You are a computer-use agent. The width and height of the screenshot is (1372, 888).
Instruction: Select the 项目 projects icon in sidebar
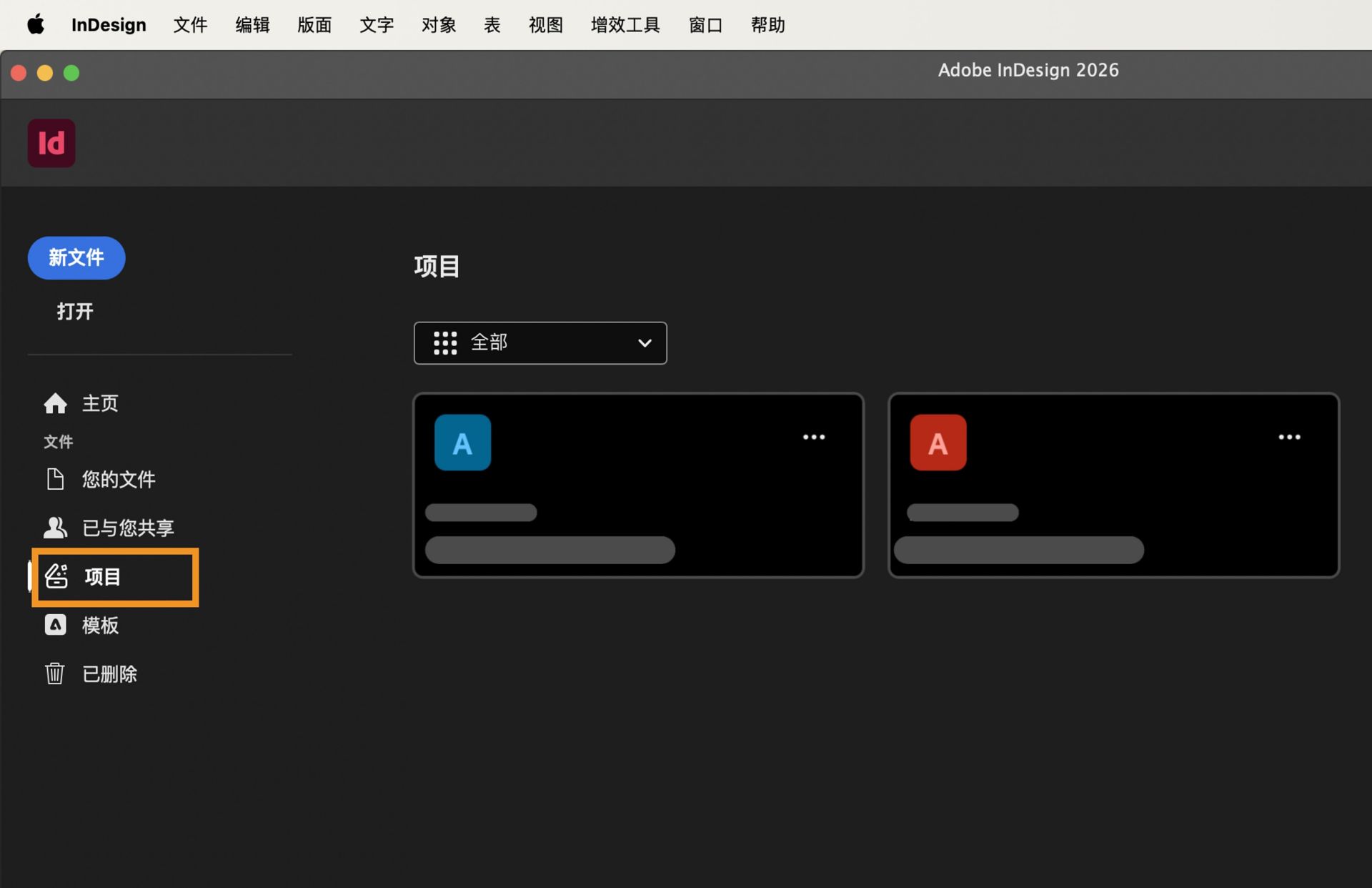[56, 576]
